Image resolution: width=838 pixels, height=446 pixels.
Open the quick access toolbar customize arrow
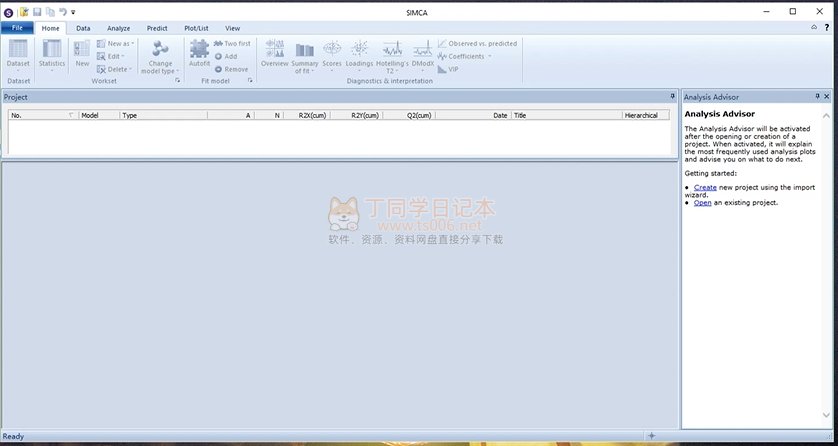pyautogui.click(x=73, y=12)
